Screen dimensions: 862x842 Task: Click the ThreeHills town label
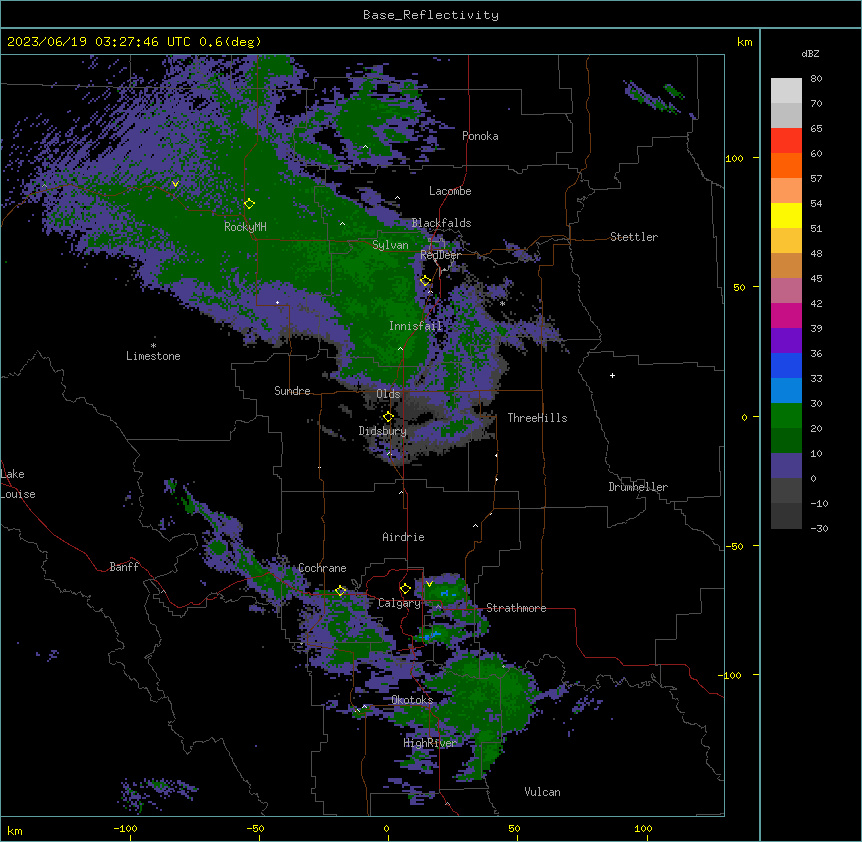tap(537, 418)
